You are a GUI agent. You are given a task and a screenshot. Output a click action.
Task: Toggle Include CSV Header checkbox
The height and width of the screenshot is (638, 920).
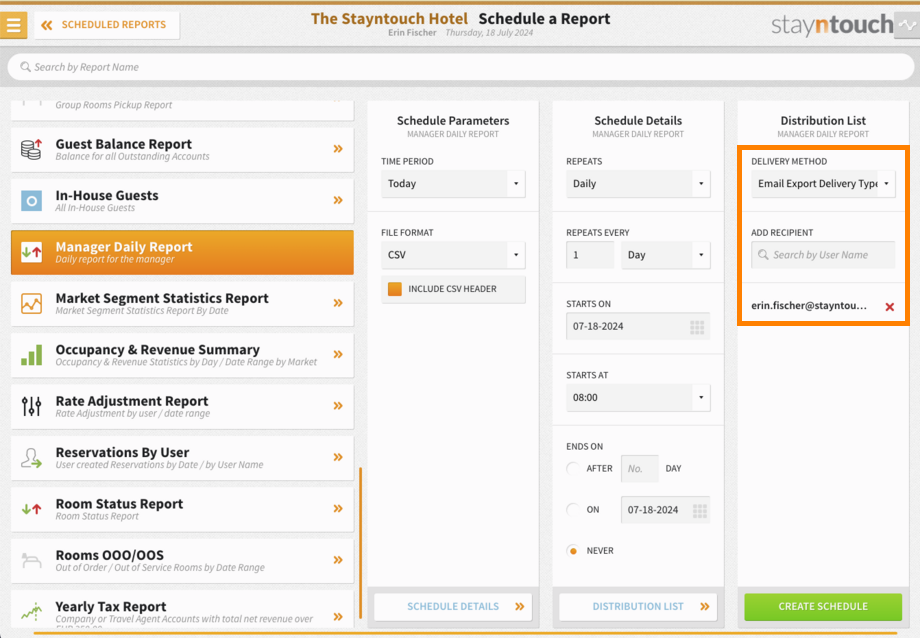pyautogui.click(x=395, y=289)
